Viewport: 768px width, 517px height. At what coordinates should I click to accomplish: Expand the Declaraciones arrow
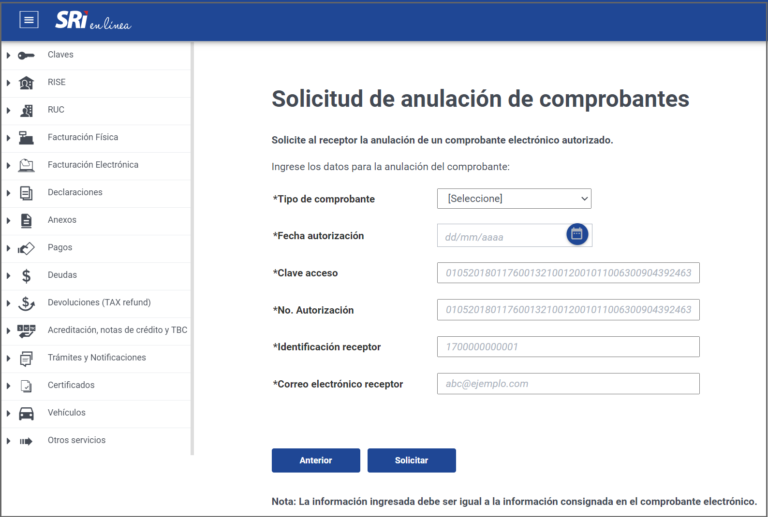(x=8, y=193)
